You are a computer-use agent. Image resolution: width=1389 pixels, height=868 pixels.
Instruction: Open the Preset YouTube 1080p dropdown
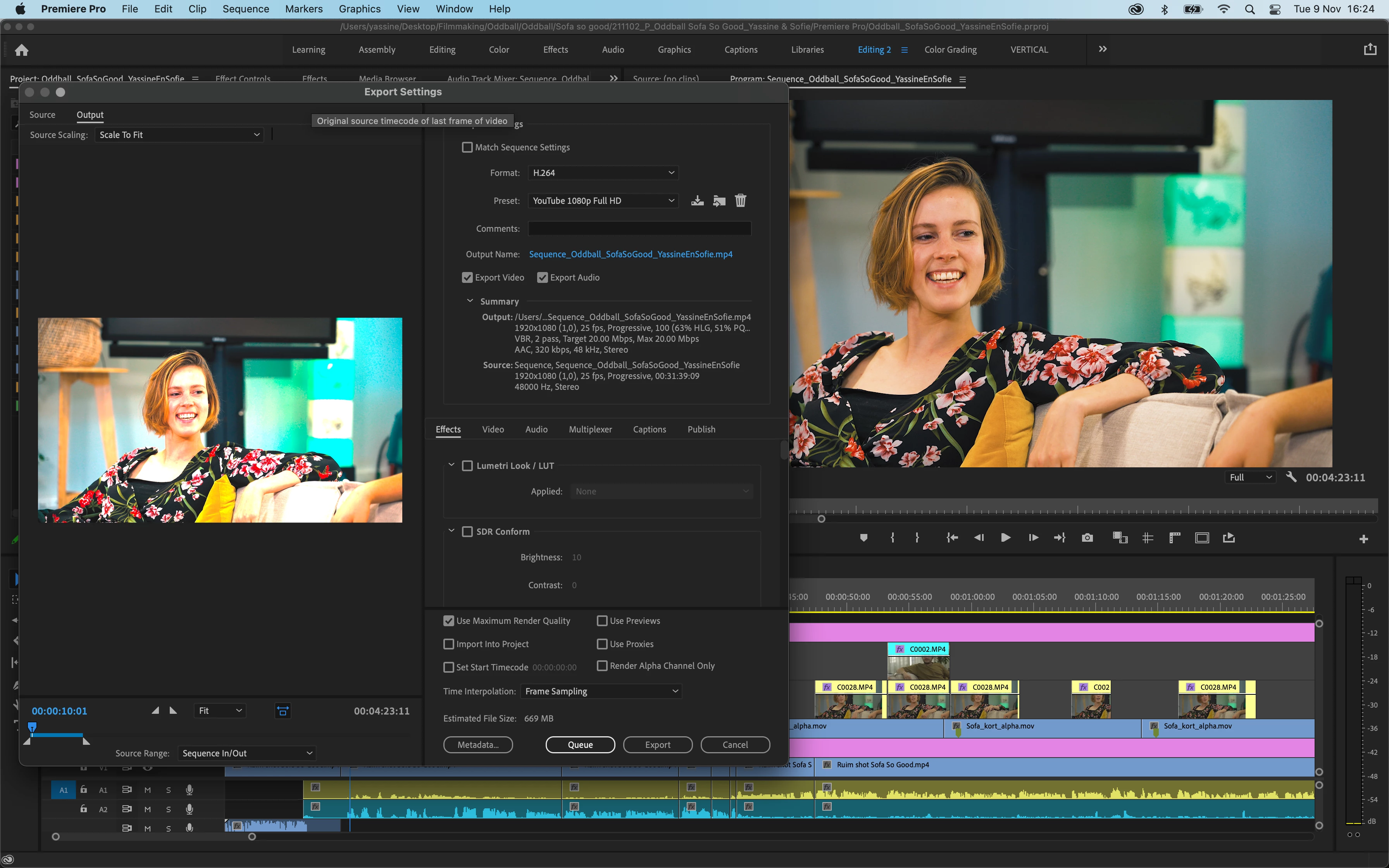pyautogui.click(x=603, y=200)
